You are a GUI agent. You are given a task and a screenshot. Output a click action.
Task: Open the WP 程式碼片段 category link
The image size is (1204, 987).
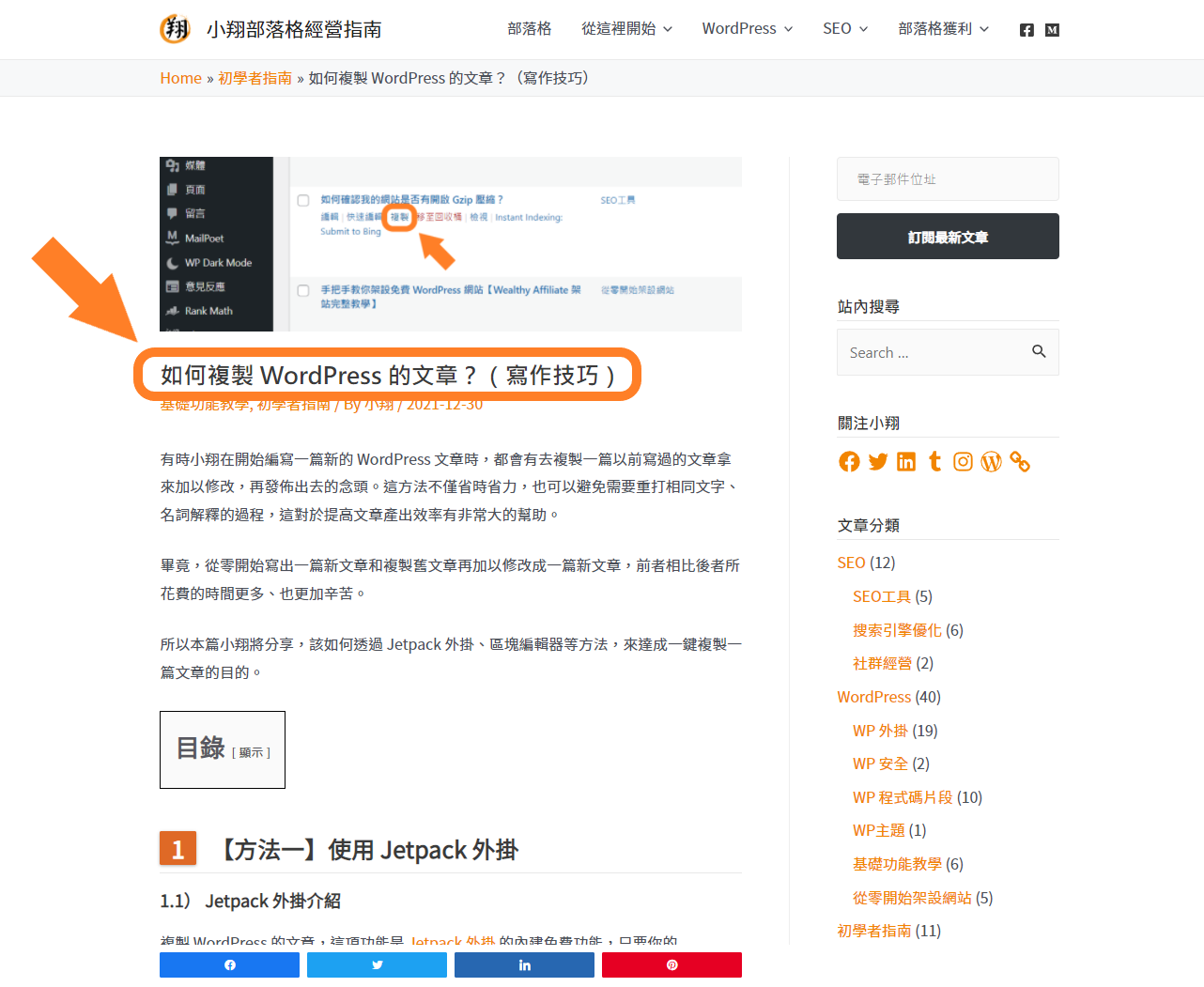click(x=903, y=797)
